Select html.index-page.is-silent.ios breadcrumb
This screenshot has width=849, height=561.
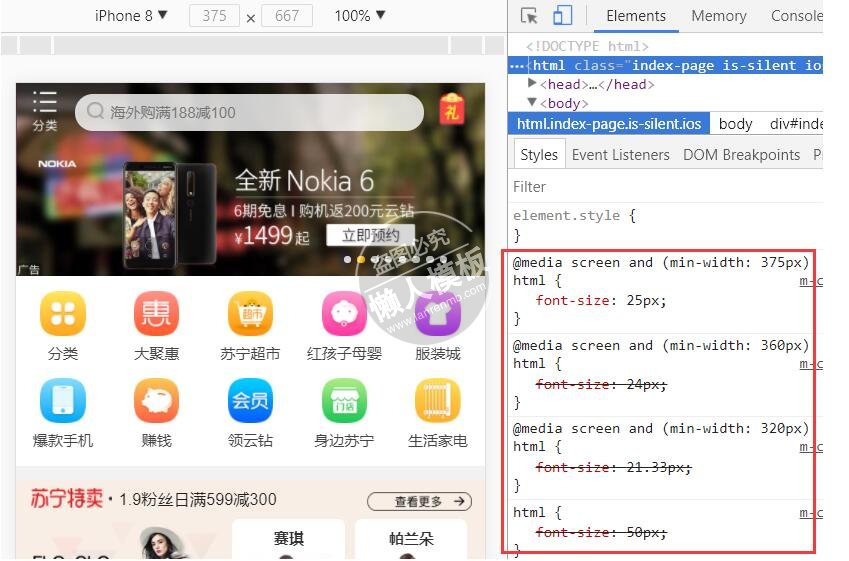[609, 124]
